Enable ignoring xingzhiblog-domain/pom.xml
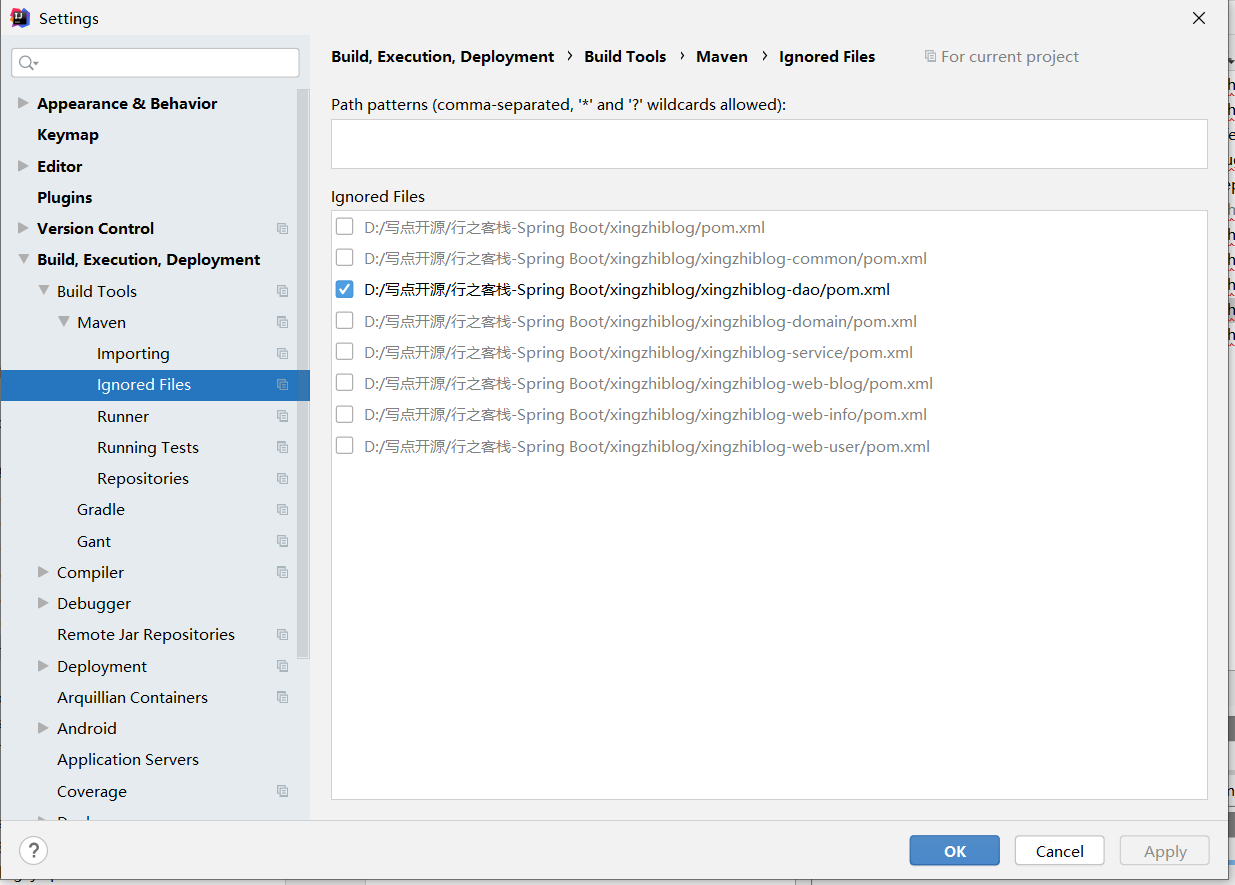 (344, 321)
